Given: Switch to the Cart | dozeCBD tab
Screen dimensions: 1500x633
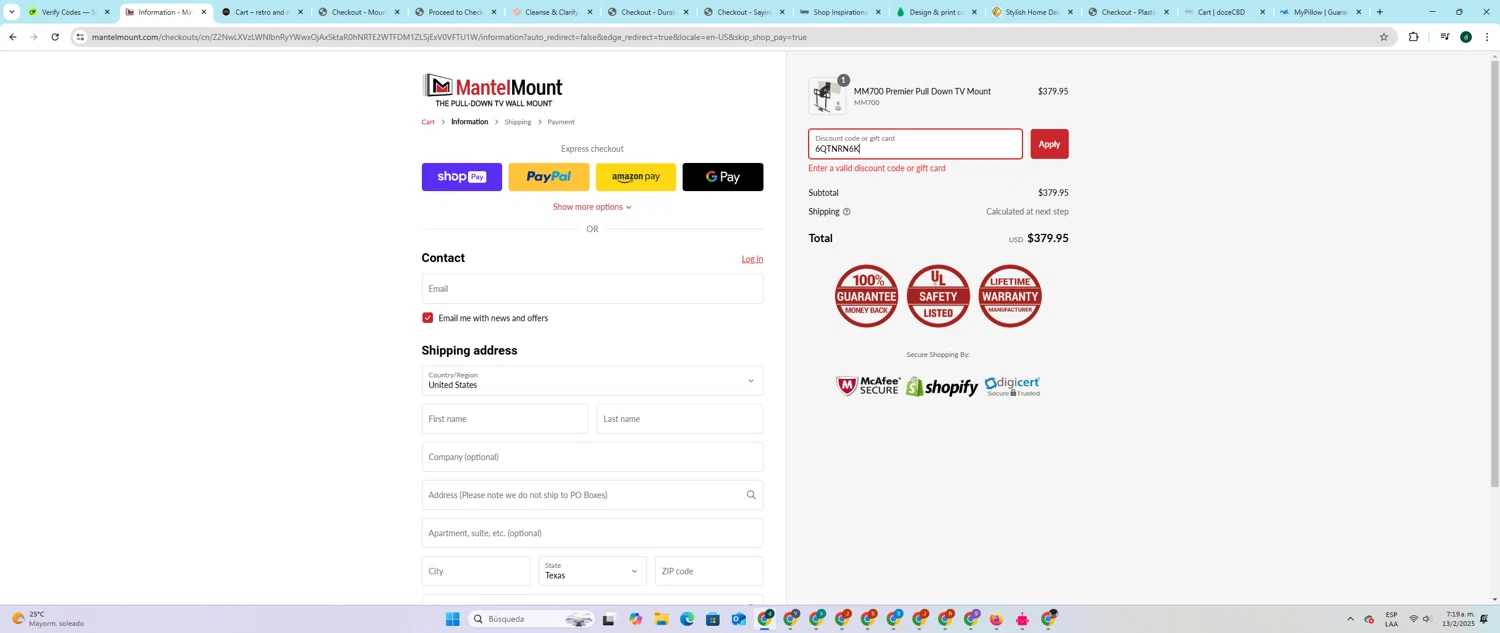Looking at the screenshot, I should pyautogui.click(x=1225, y=12).
